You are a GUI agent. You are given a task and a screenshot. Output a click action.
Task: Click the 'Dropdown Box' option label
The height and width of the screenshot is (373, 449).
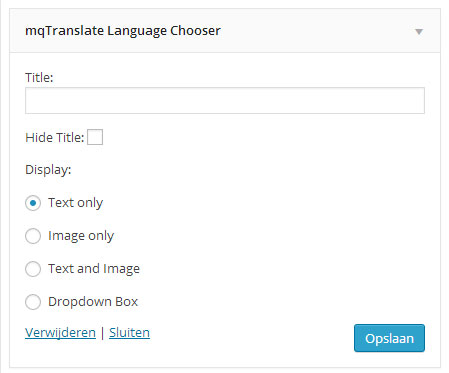93,301
